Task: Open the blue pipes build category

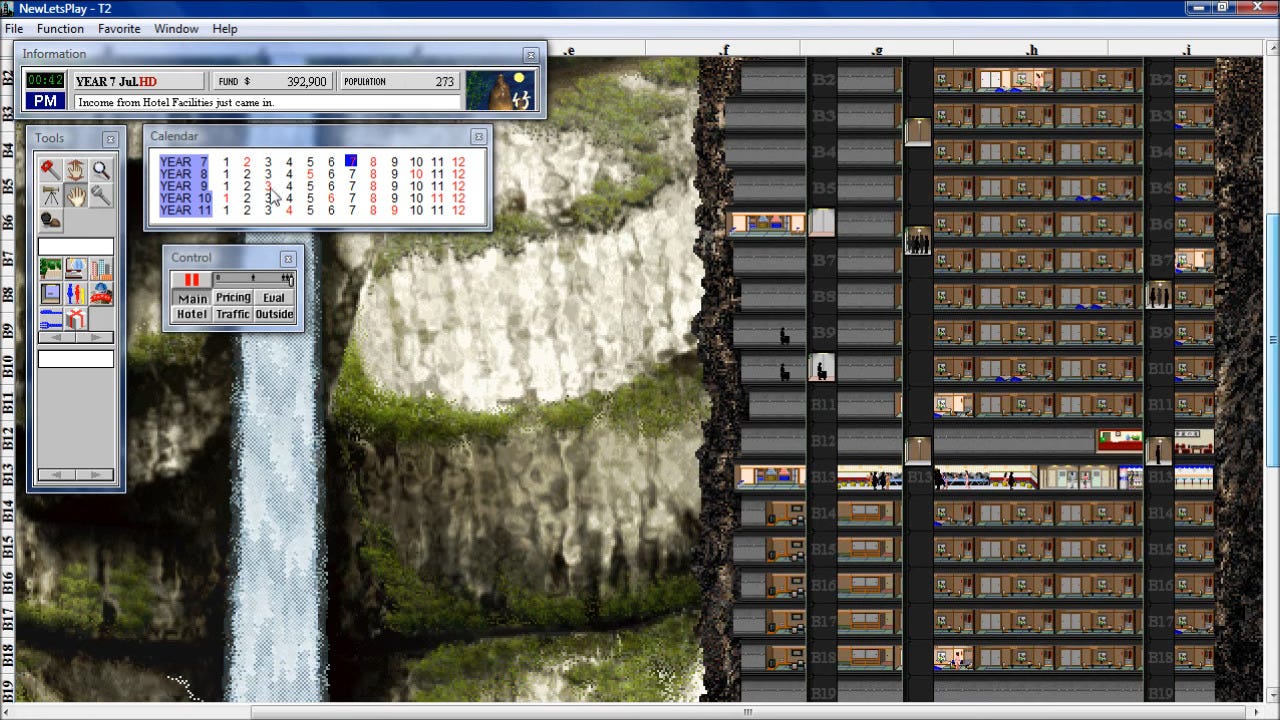Action: tap(50, 318)
